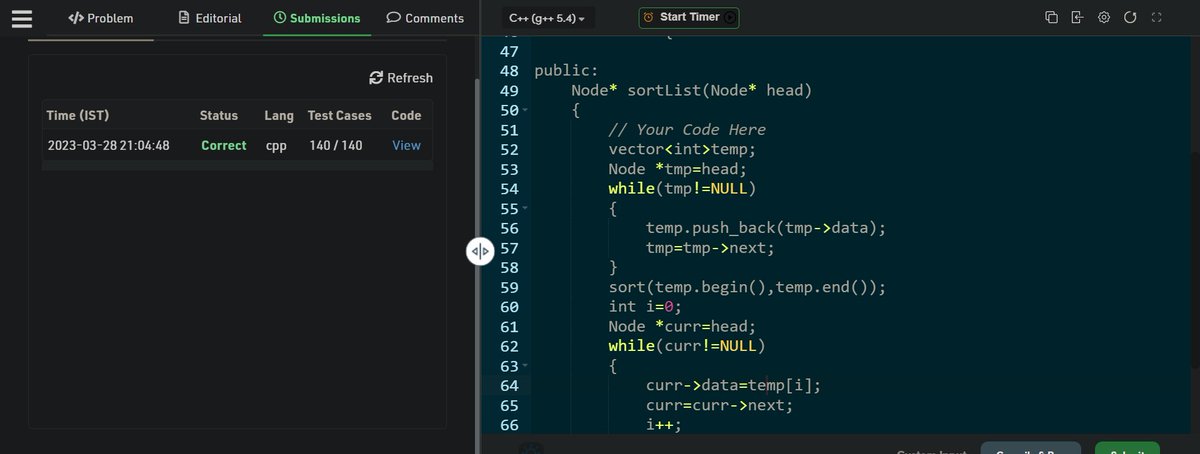
Task: Click the alarm clock timer icon
Action: 648,17
